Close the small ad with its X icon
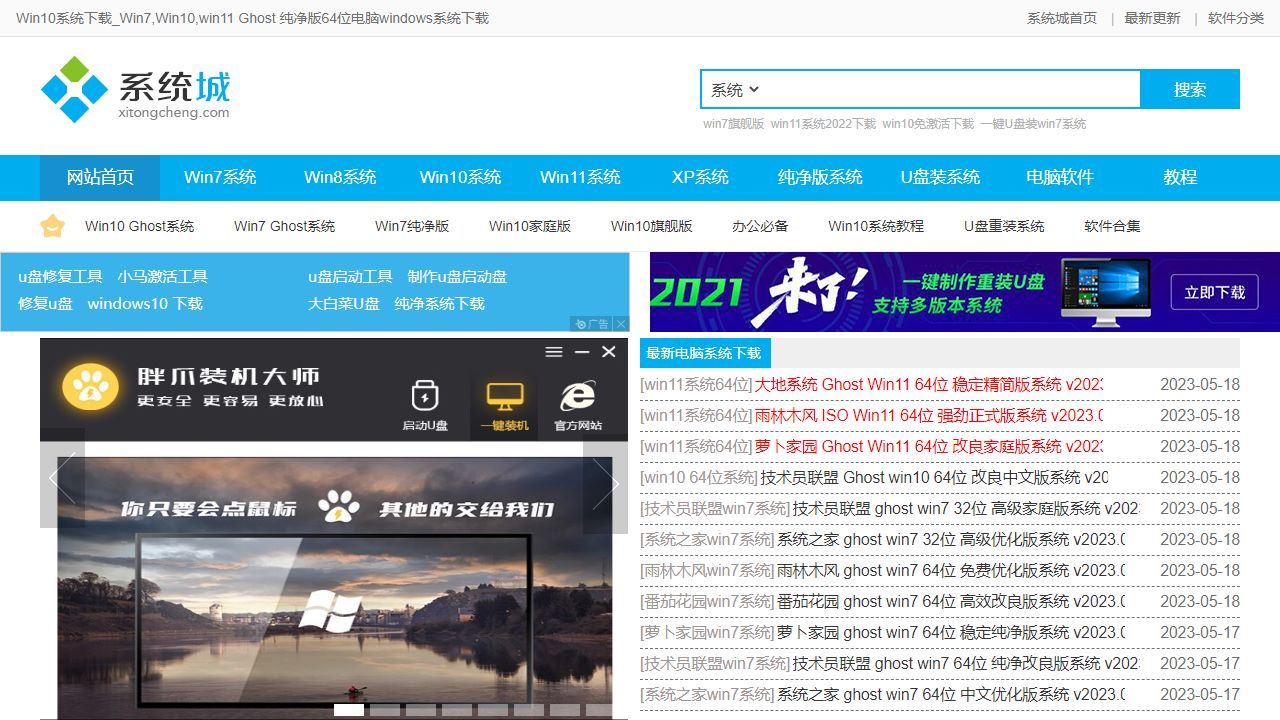The image size is (1280, 720). click(621, 324)
